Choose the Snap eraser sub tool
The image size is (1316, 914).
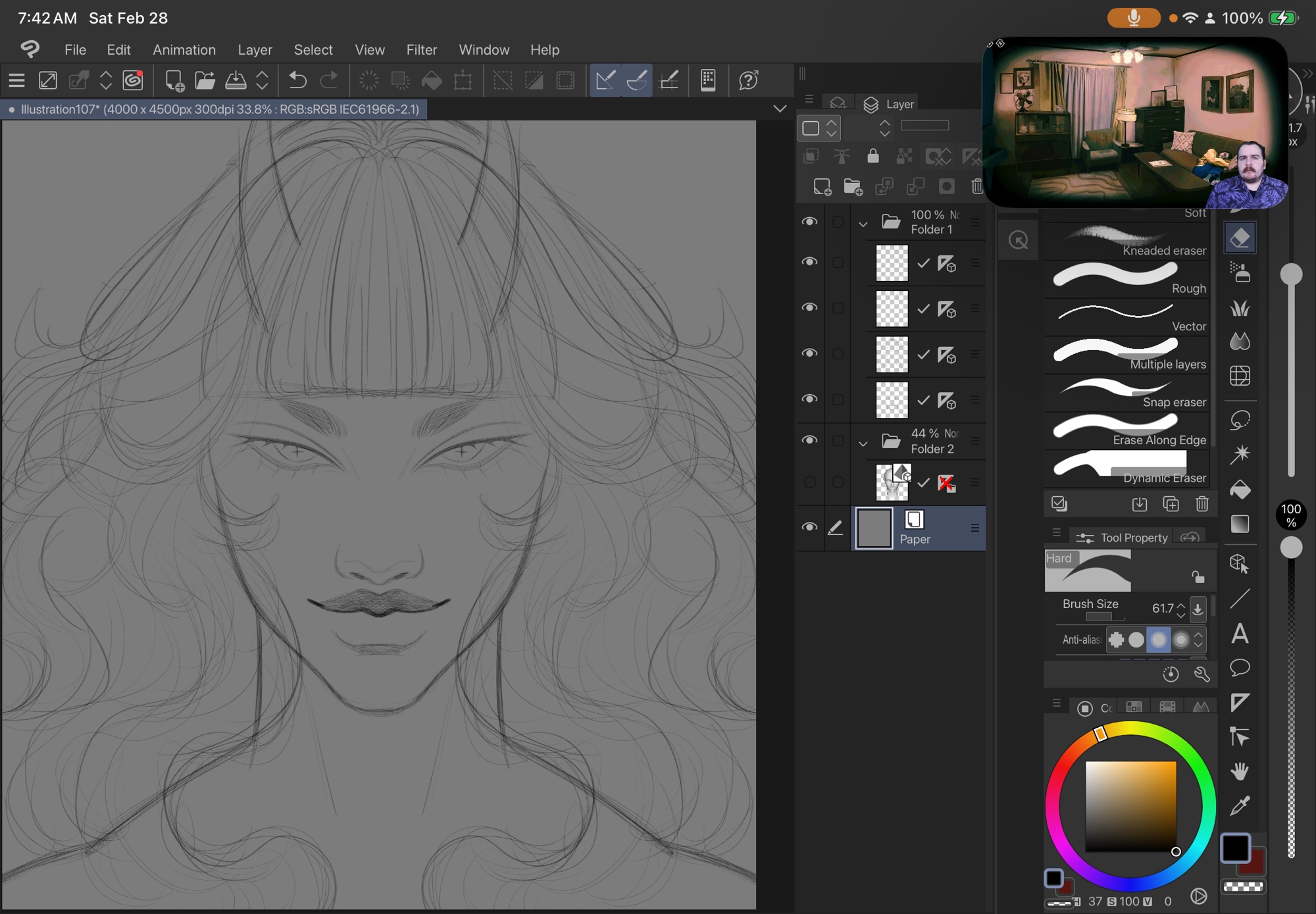1126,393
